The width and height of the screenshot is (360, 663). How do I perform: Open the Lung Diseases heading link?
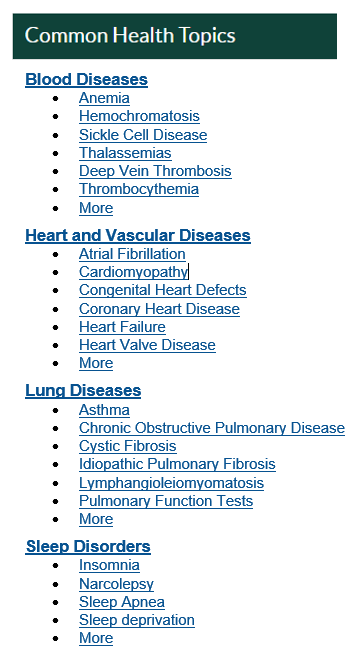(x=83, y=391)
